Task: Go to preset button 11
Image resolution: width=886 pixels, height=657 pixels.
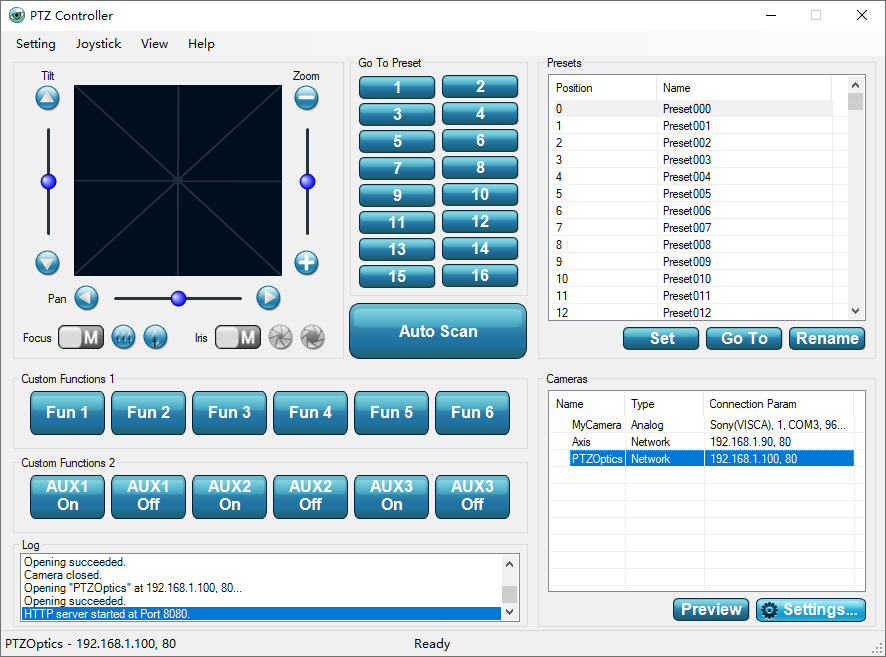Action: (397, 222)
